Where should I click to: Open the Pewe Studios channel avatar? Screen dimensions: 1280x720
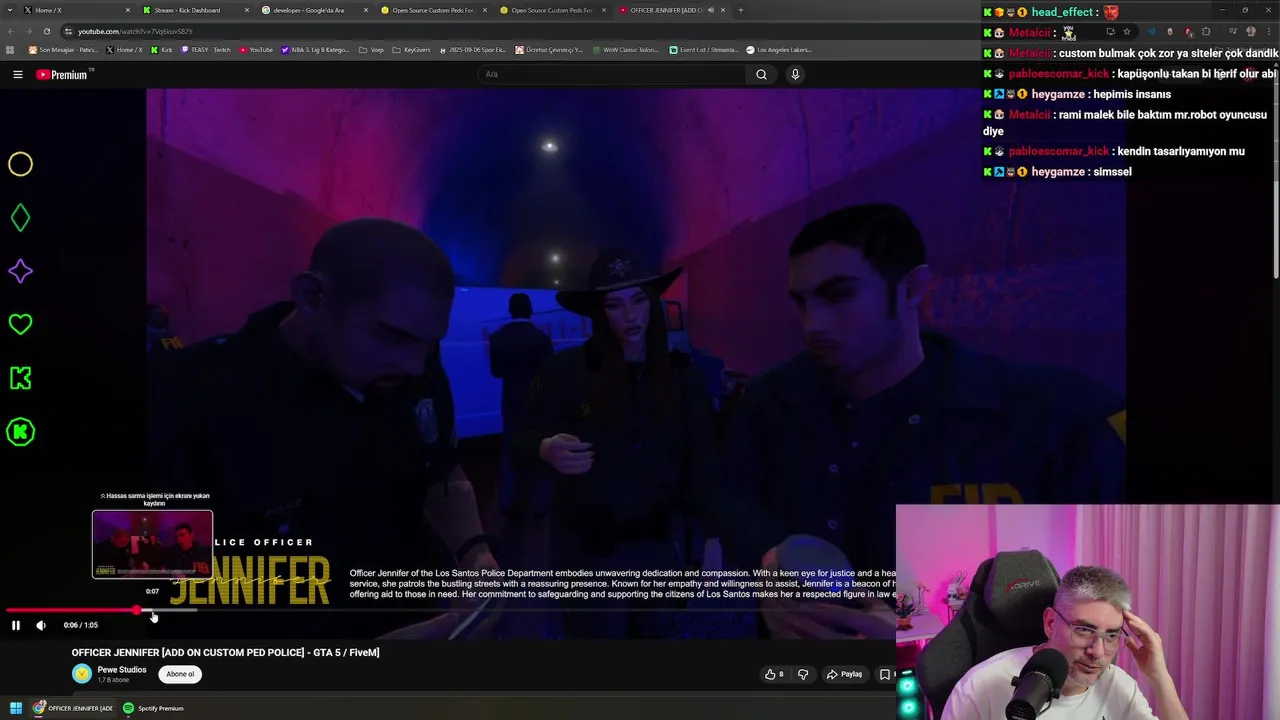click(82, 674)
